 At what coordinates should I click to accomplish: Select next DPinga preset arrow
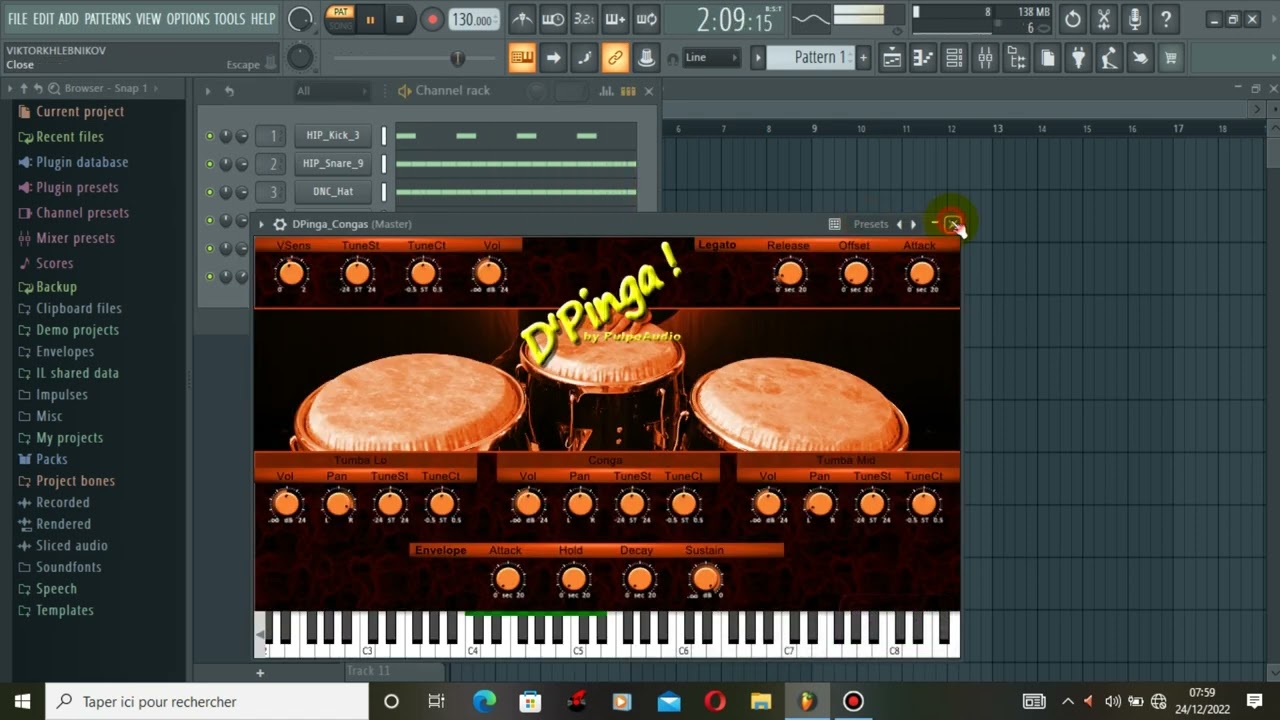click(x=913, y=224)
